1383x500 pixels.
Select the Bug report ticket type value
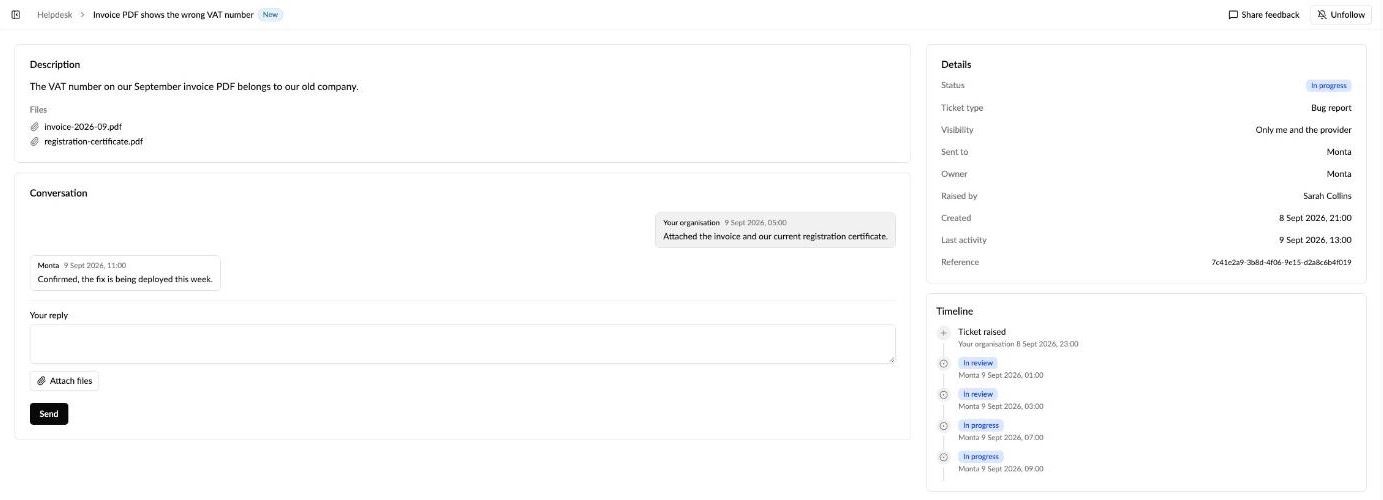click(x=1331, y=108)
